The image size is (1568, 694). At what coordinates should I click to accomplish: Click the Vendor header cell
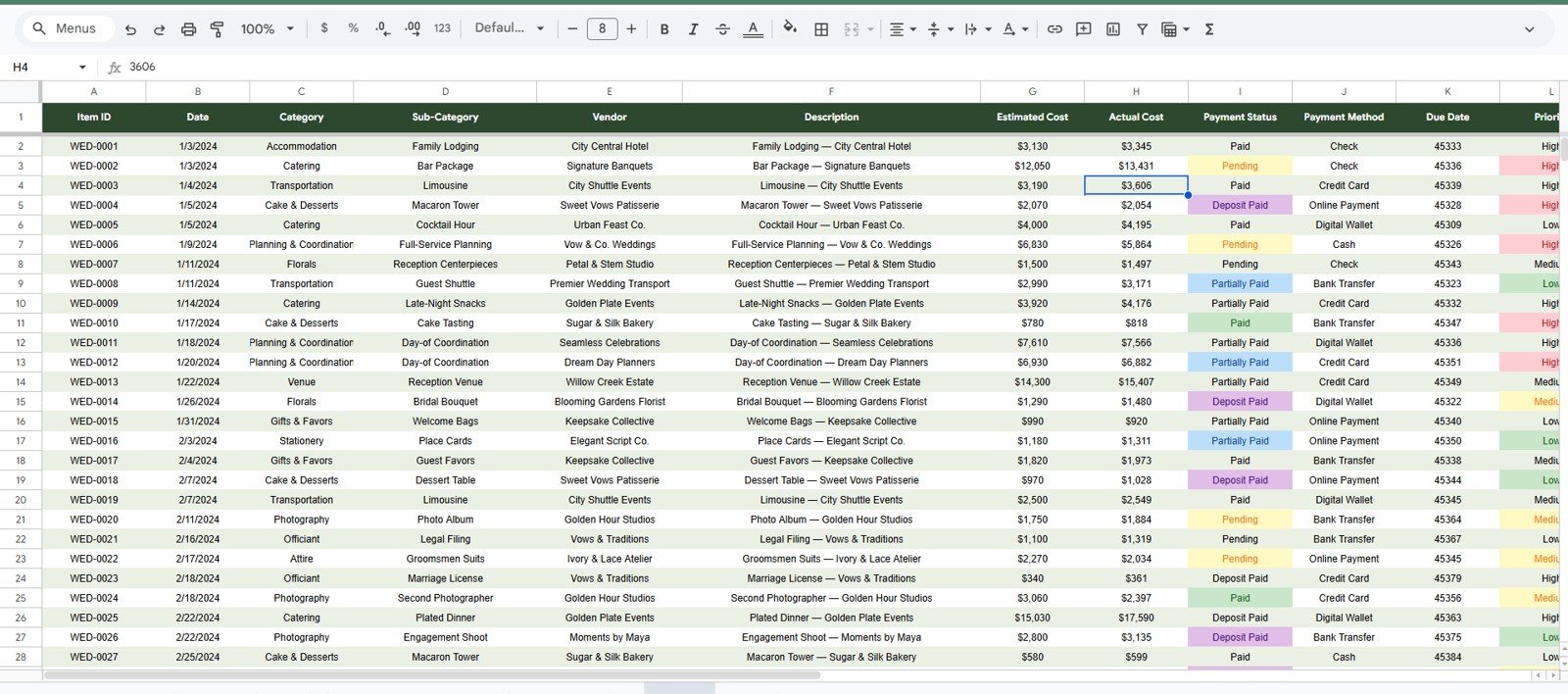click(610, 117)
